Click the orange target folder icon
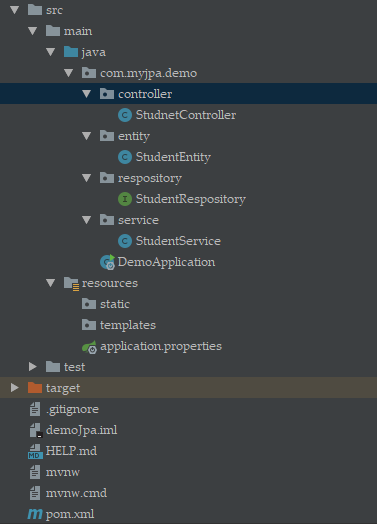Image resolution: width=377 pixels, height=524 pixels. [35, 388]
